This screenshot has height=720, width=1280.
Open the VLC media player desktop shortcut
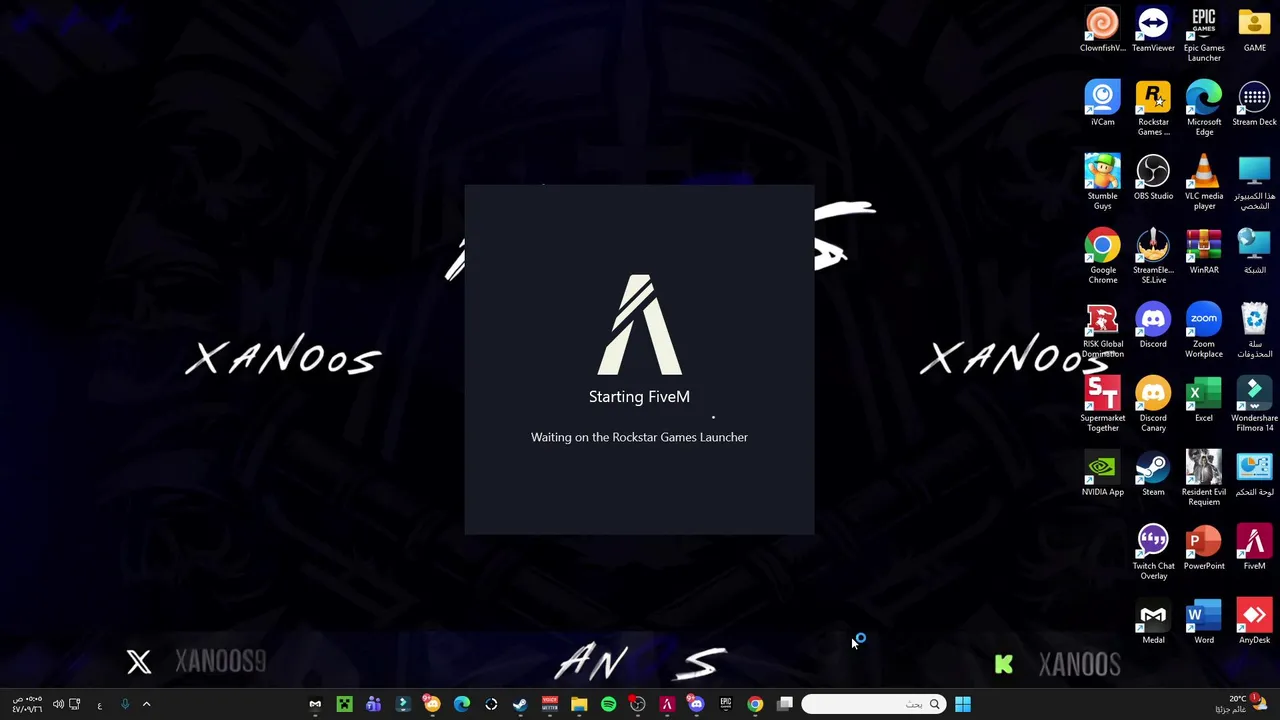[x=1204, y=183]
